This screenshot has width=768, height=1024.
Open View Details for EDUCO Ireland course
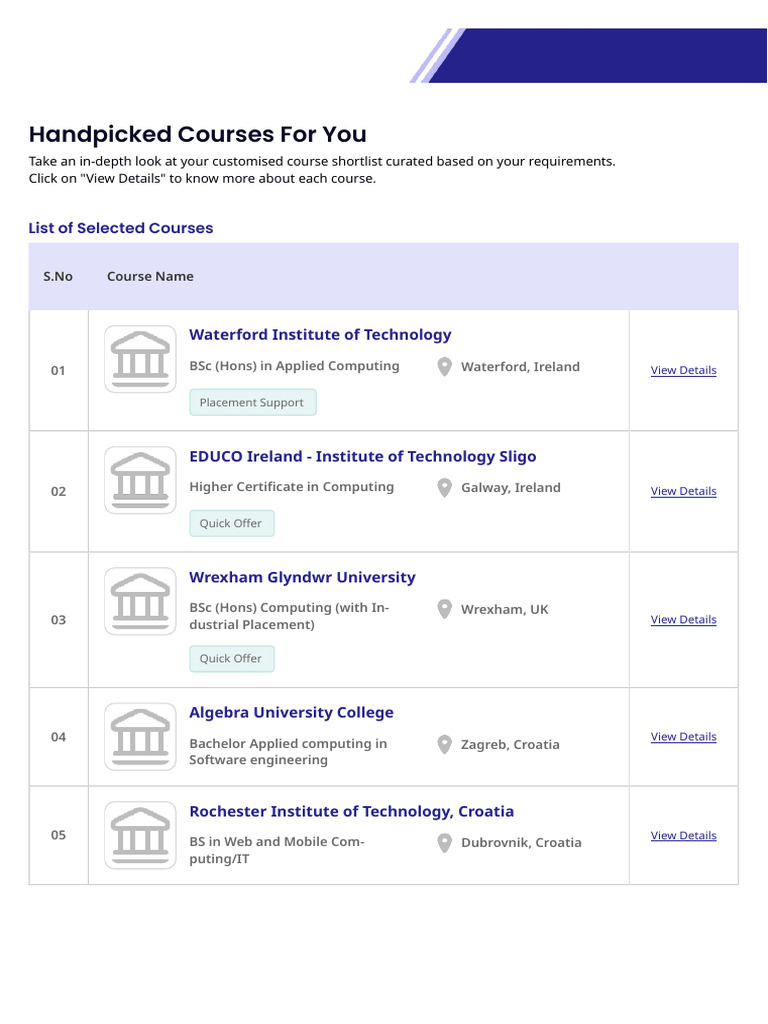click(683, 491)
